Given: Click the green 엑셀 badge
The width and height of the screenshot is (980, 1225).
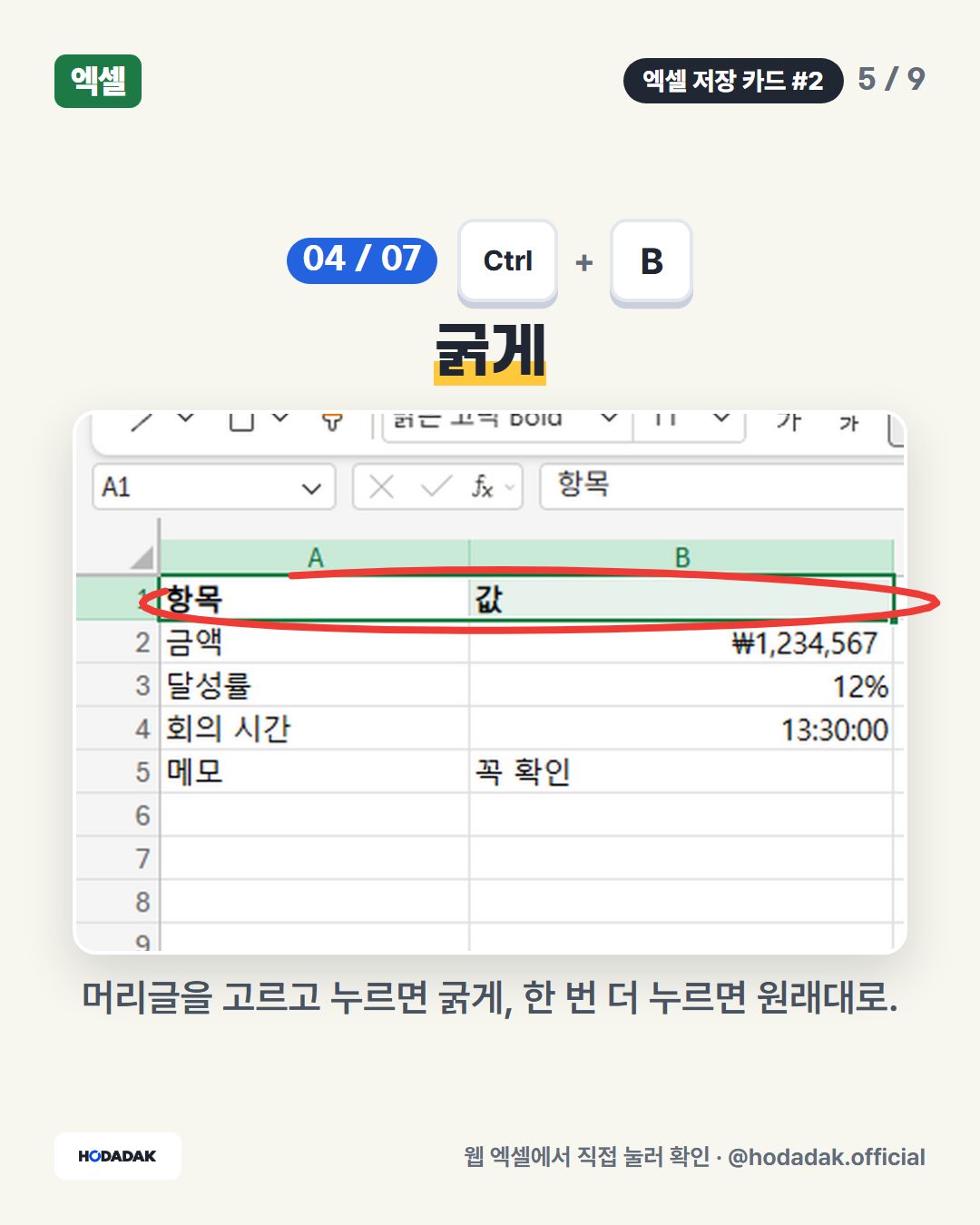Looking at the screenshot, I should coord(98,81).
